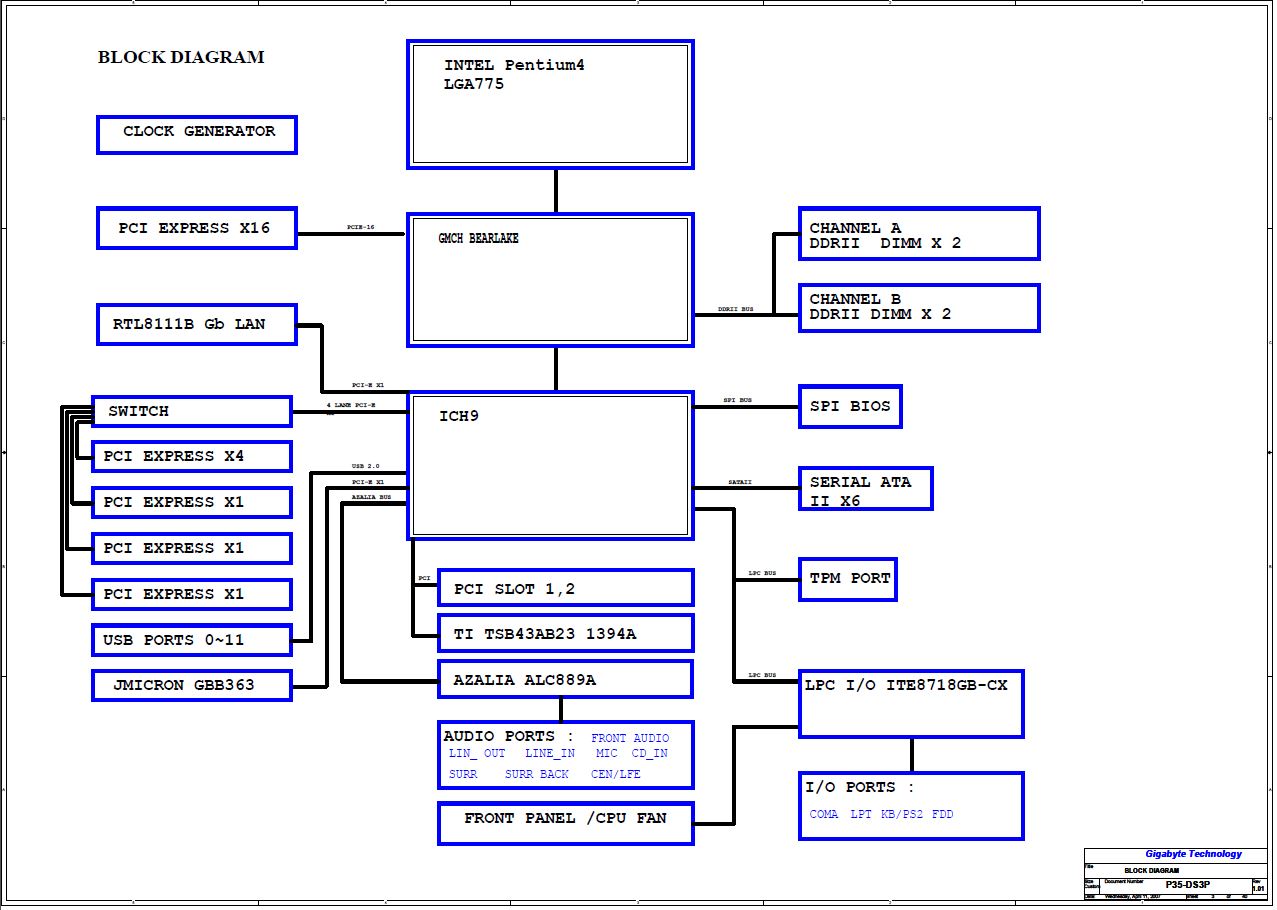Click the I/O PORTS heading text
This screenshot has width=1277, height=910.
[860, 787]
